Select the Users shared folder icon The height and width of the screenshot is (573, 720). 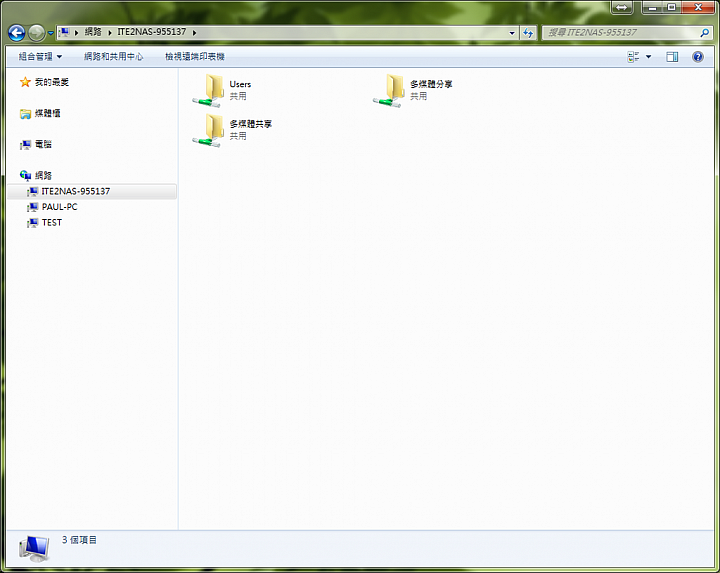(208, 90)
